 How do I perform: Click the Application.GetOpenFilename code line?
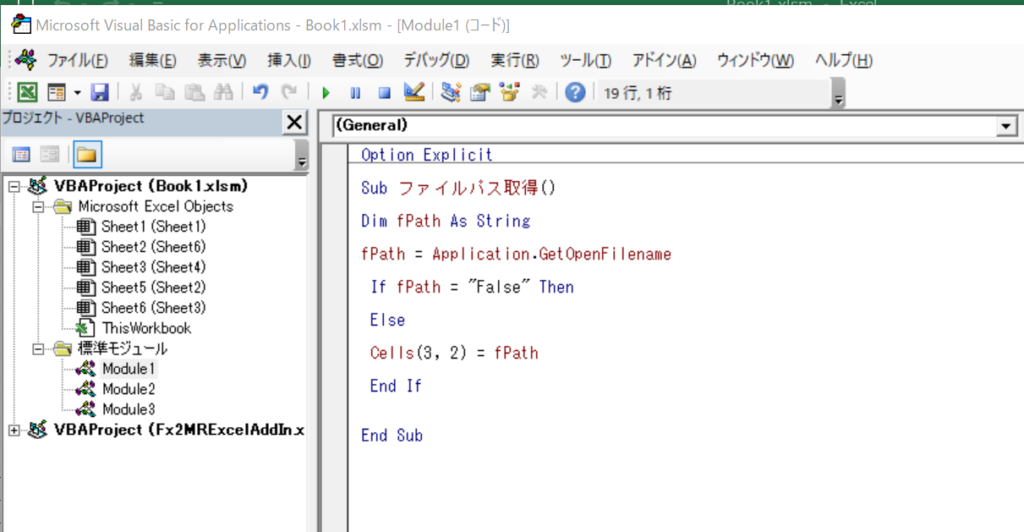(516, 254)
